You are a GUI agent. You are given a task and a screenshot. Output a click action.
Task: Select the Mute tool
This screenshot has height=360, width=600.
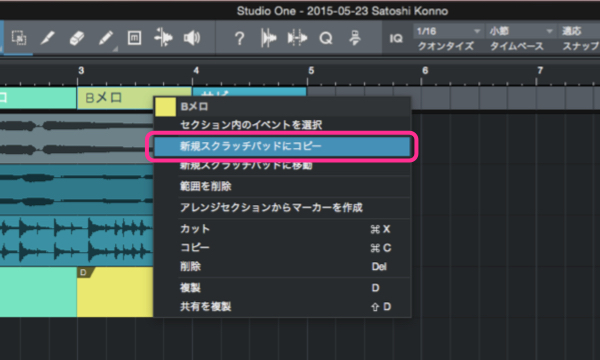point(134,37)
